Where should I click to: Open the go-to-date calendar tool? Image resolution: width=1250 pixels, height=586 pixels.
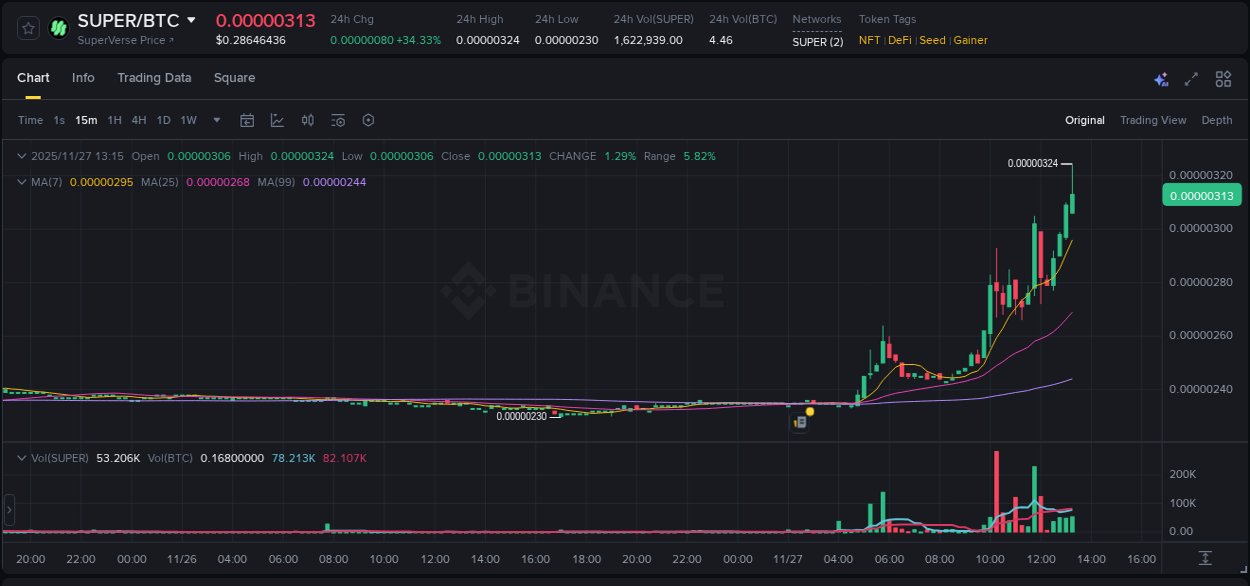pos(247,120)
